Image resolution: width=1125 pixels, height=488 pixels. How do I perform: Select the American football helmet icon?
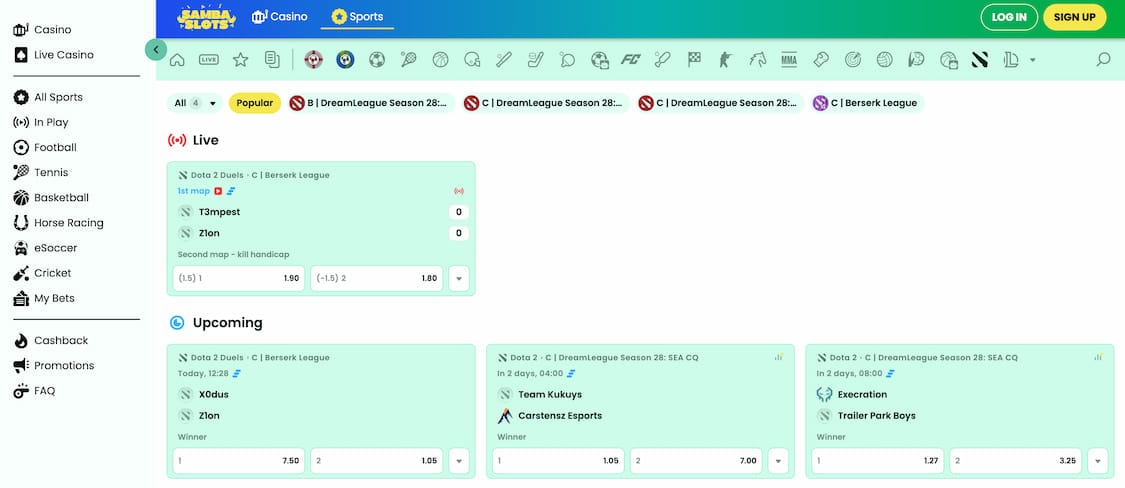472,60
